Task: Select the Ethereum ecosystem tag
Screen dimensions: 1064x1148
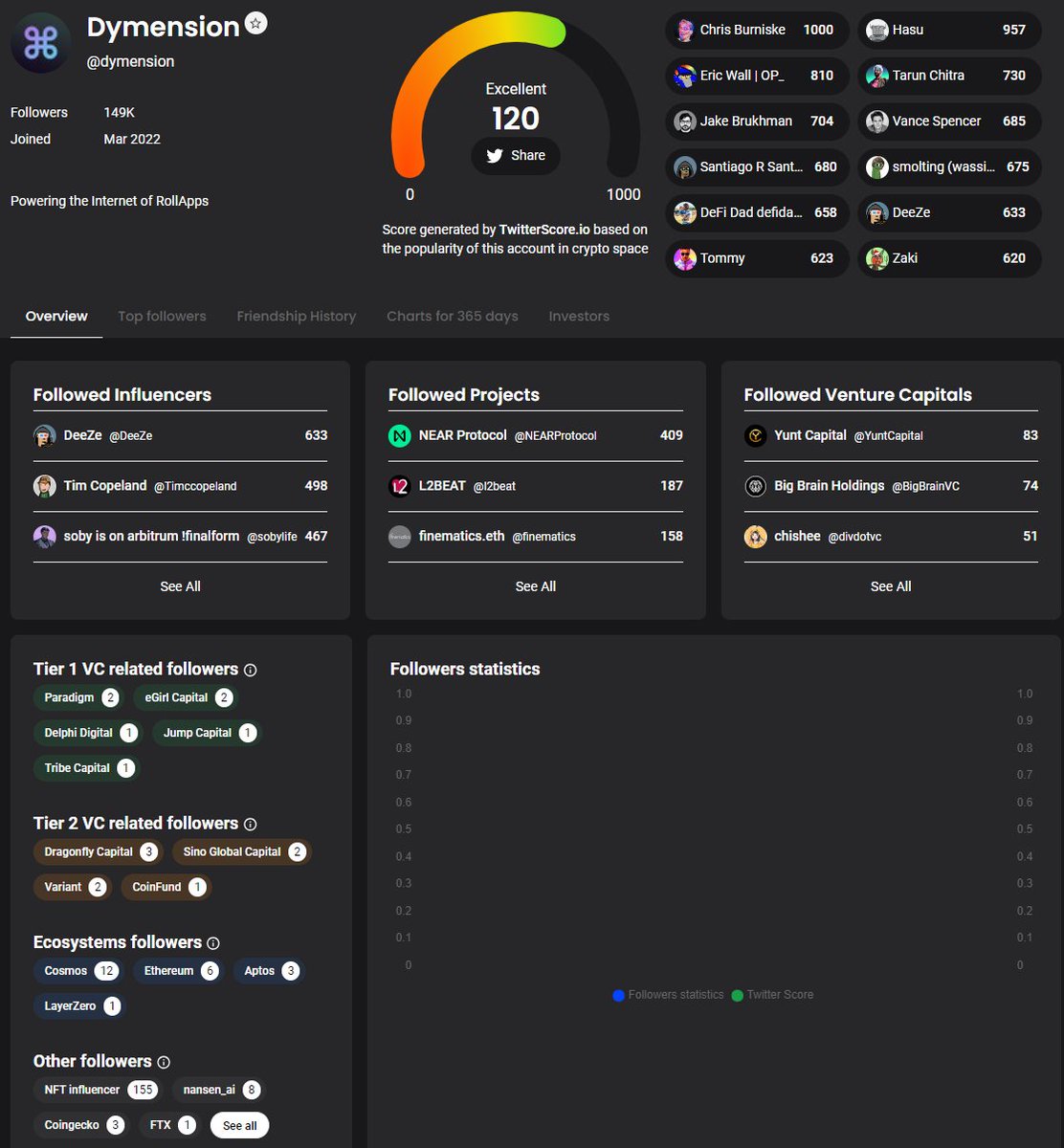Action: tap(179, 972)
